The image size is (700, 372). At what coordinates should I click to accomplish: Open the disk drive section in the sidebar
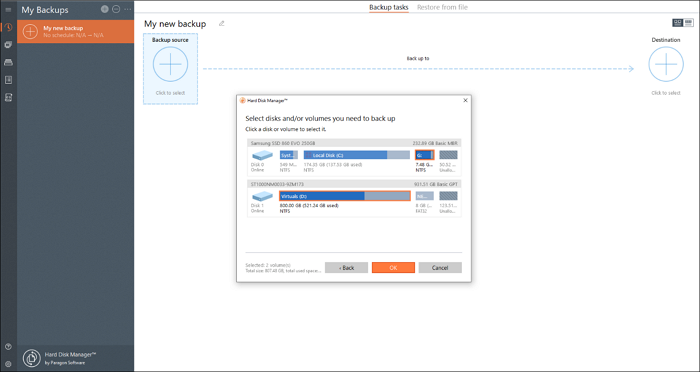coord(8,62)
